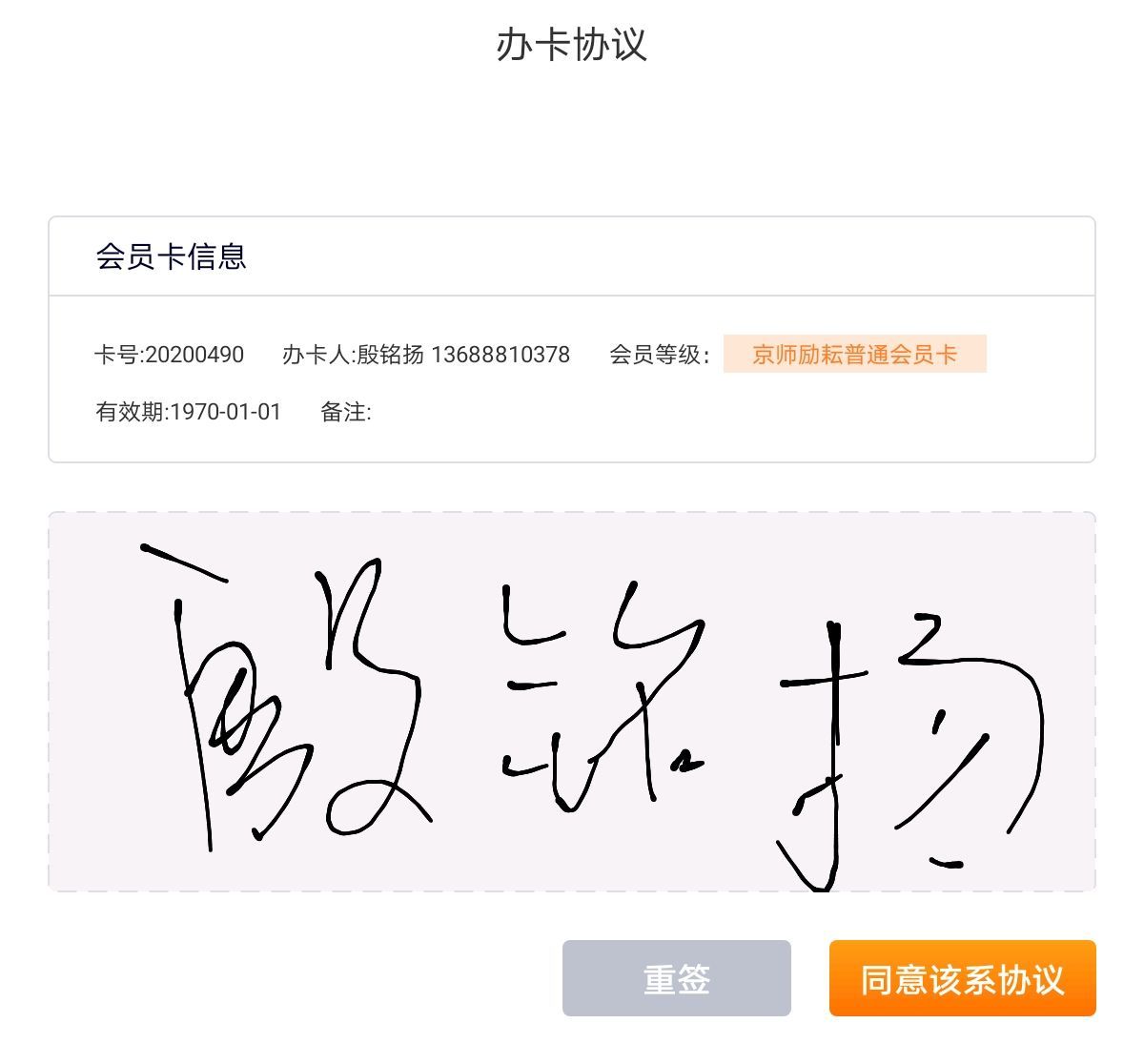Click the printed applicant name 殷铭扬
The height and width of the screenshot is (1064, 1144).
tap(390, 355)
